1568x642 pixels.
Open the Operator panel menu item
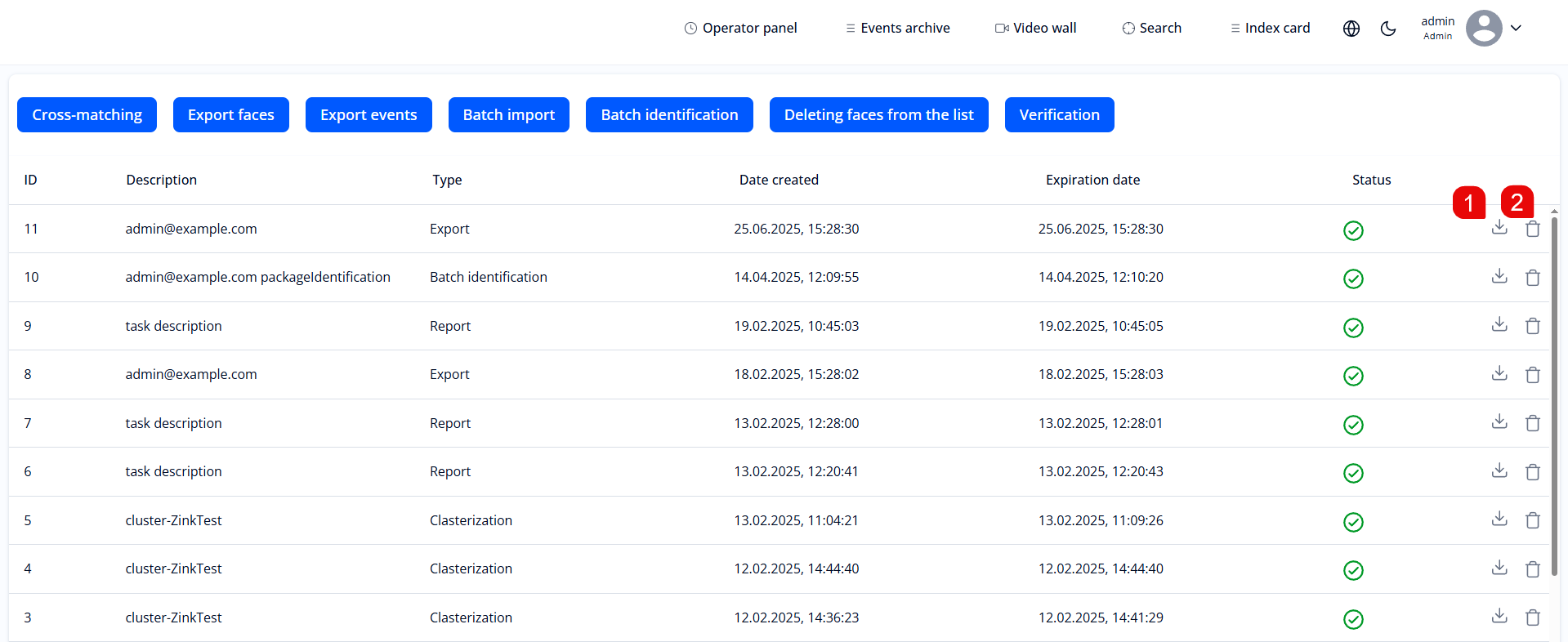pyautogui.click(x=740, y=29)
